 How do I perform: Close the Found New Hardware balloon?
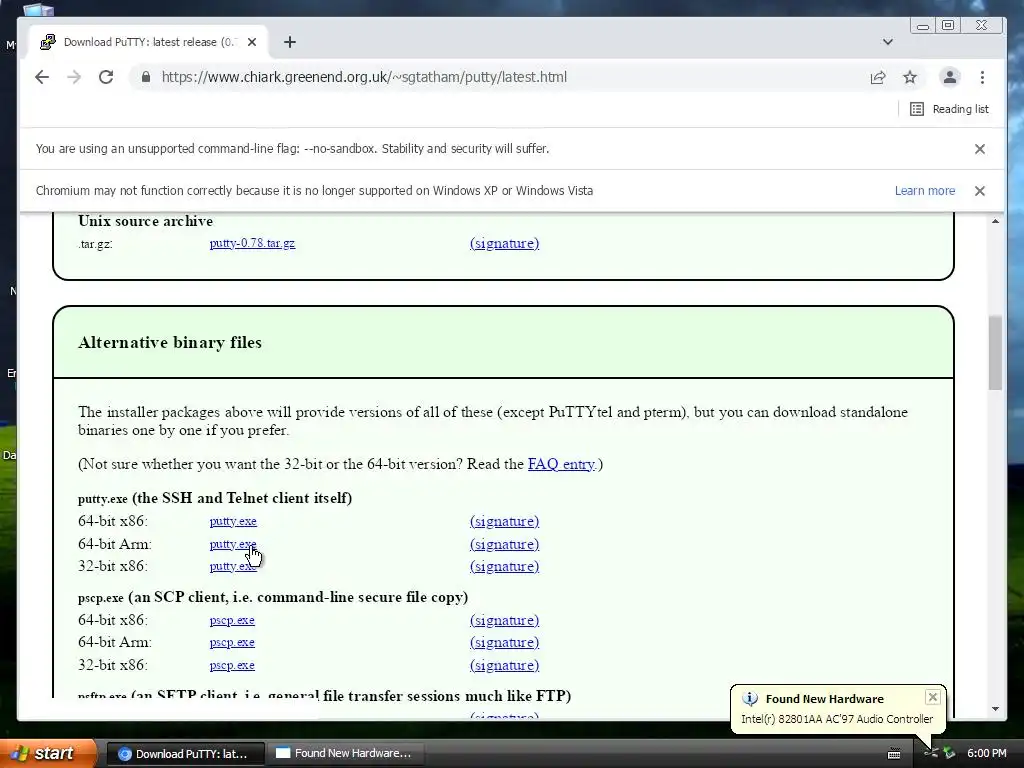point(933,697)
